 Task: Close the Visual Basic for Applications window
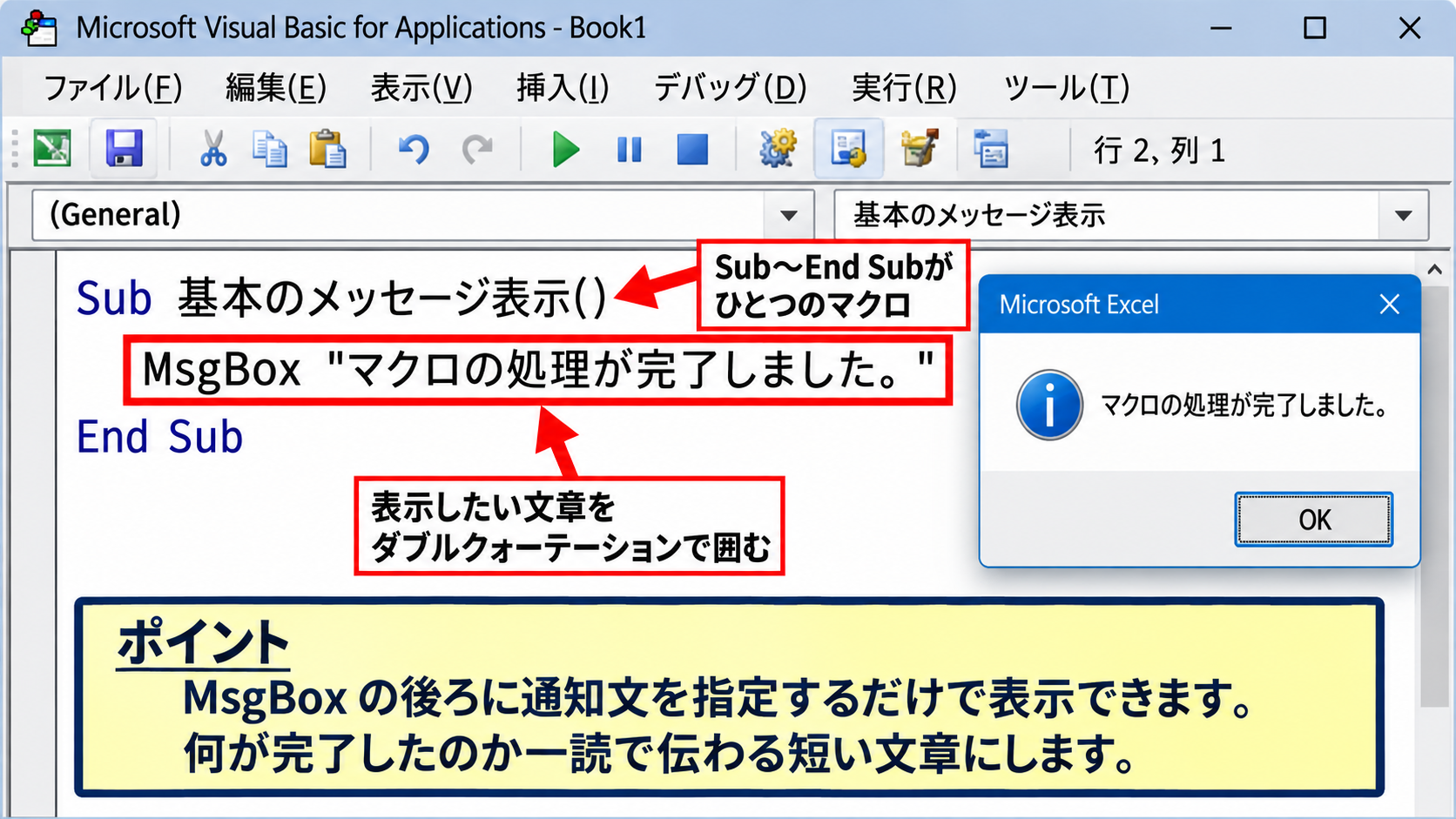[x=1409, y=28]
